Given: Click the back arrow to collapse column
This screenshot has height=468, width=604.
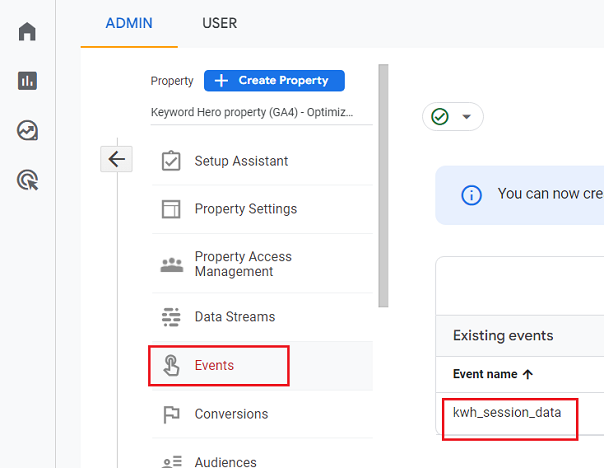Looking at the screenshot, I should (116, 159).
